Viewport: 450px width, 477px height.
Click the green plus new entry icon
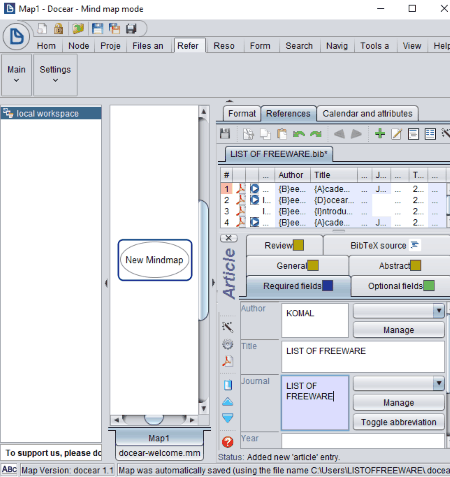380,134
